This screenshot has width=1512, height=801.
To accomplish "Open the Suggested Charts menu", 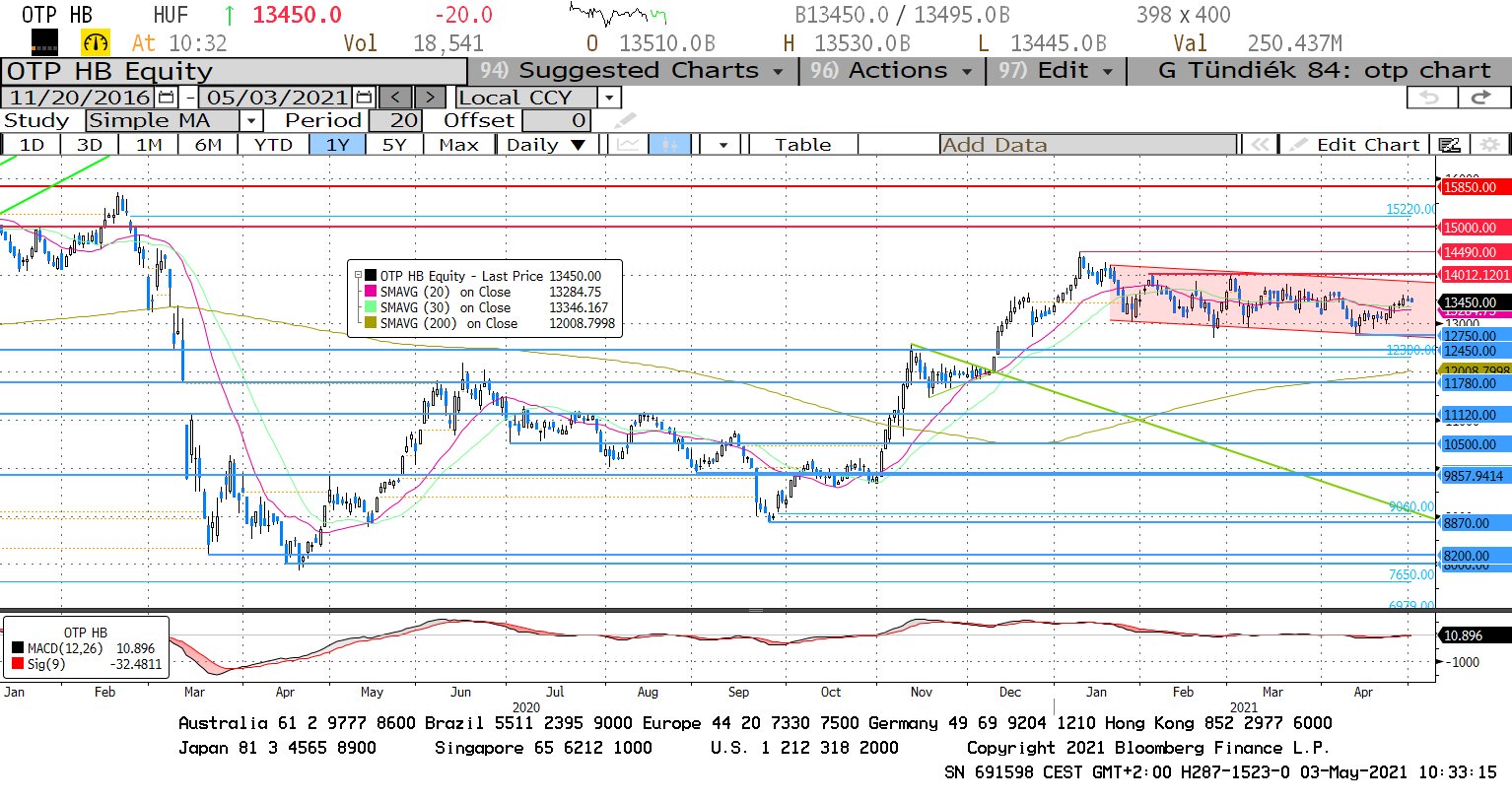I will [631, 71].
